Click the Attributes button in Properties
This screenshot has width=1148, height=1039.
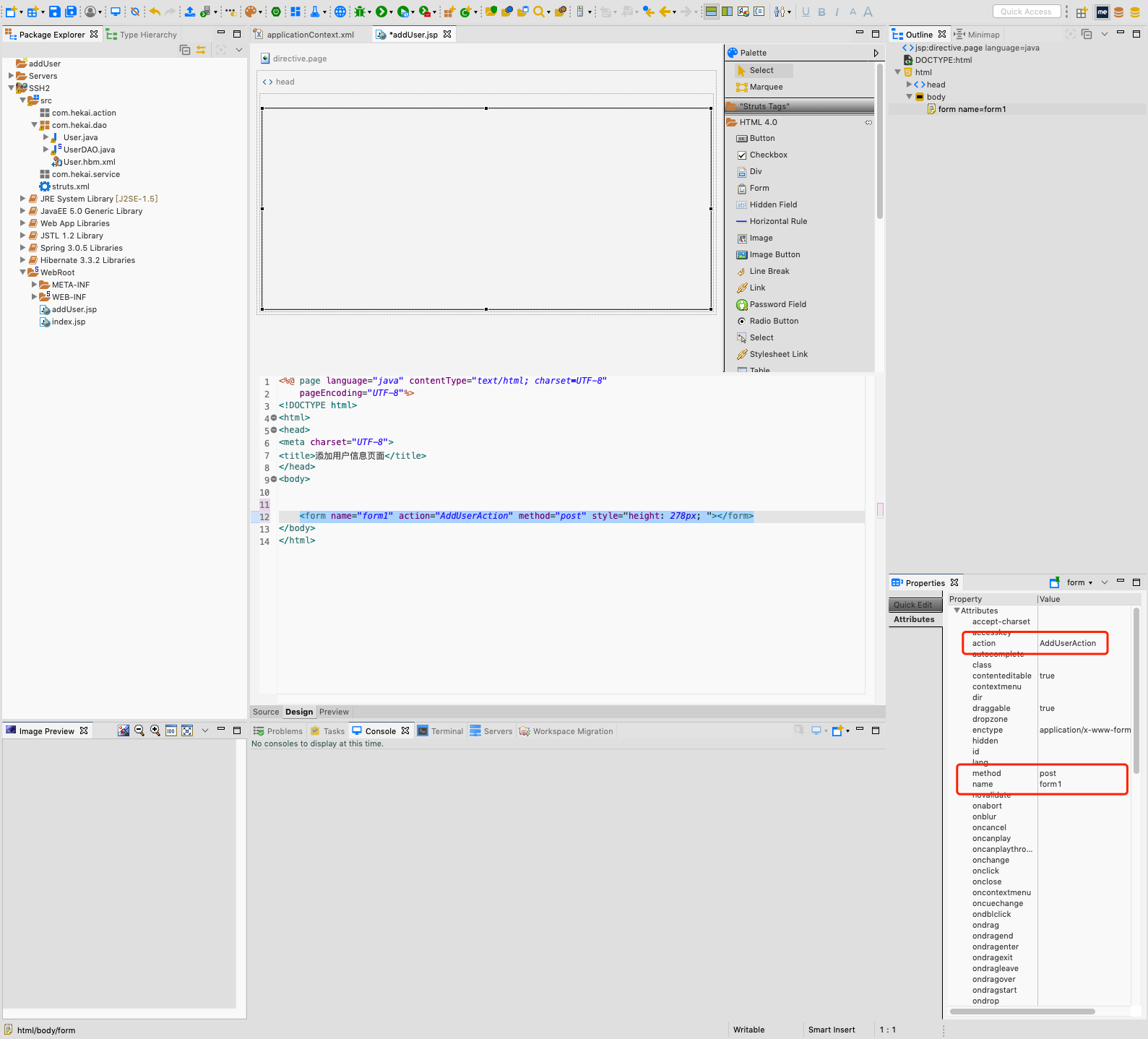point(914,619)
